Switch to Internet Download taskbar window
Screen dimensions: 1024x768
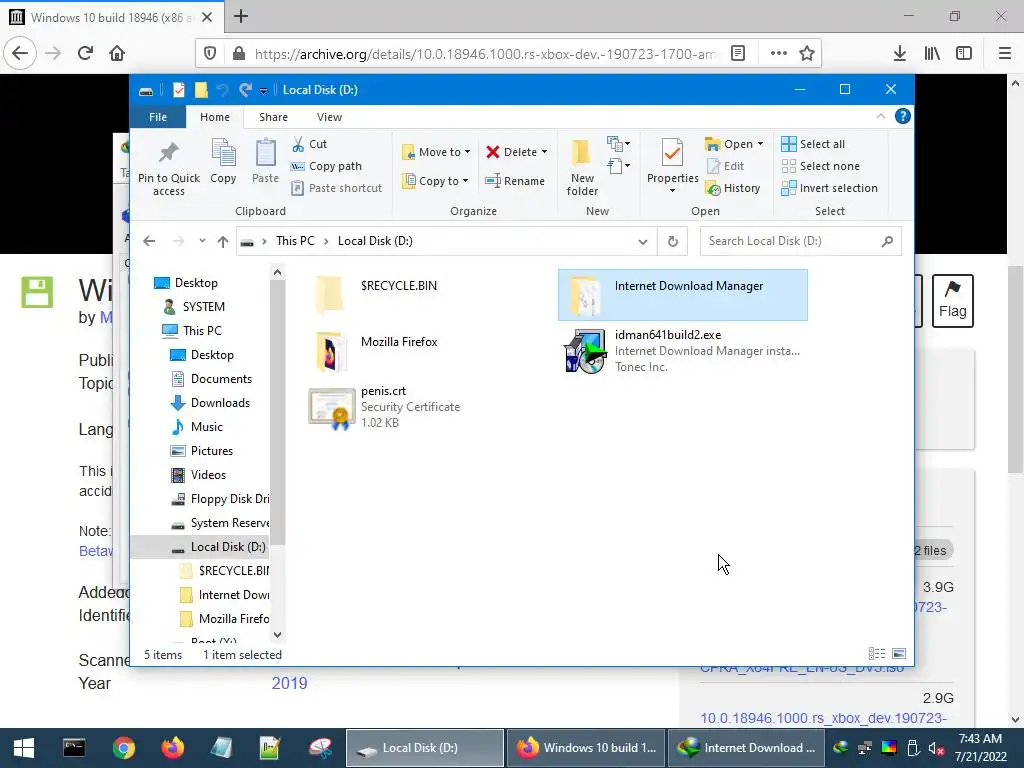pos(747,748)
